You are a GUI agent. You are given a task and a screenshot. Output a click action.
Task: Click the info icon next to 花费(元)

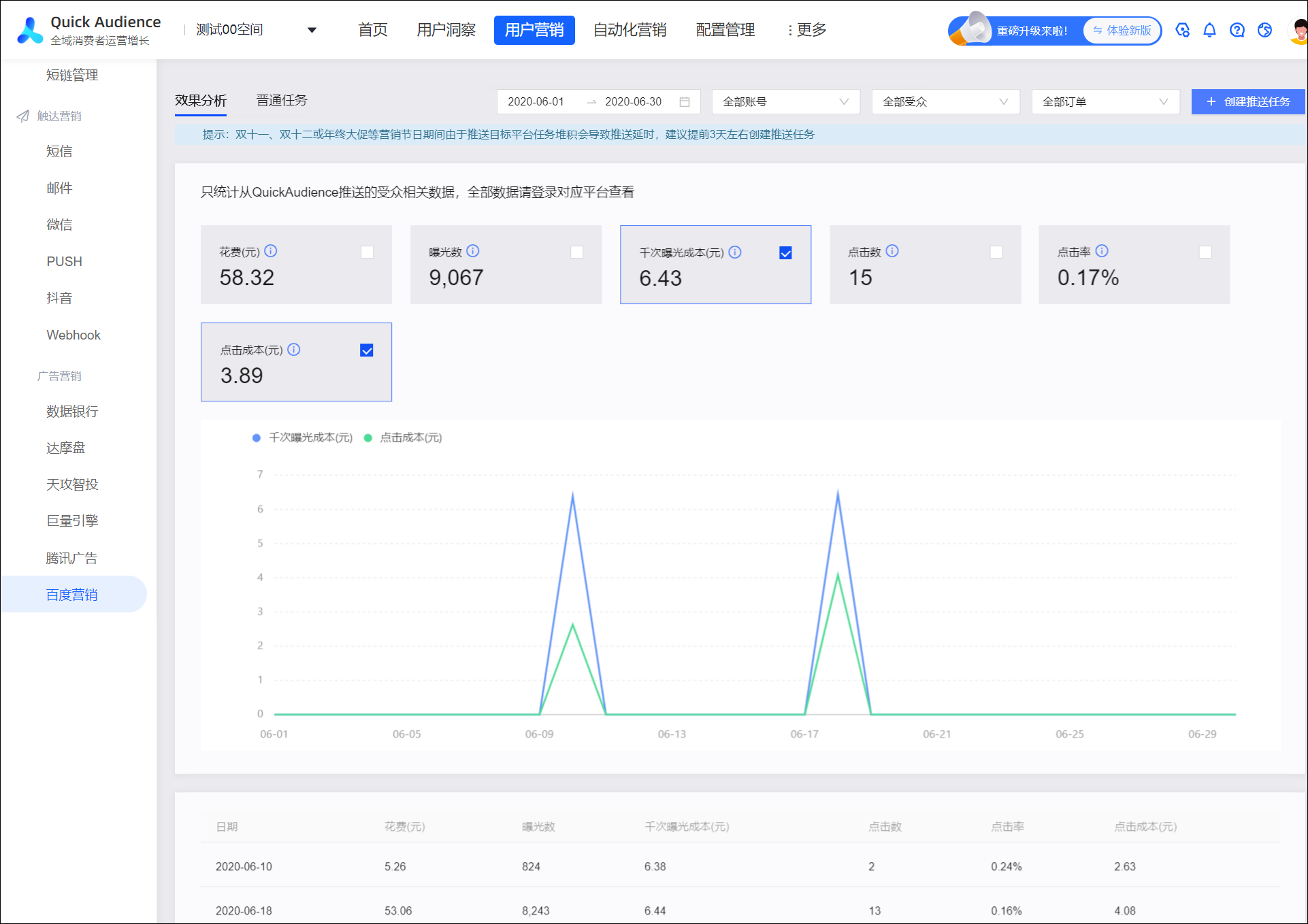click(x=271, y=251)
